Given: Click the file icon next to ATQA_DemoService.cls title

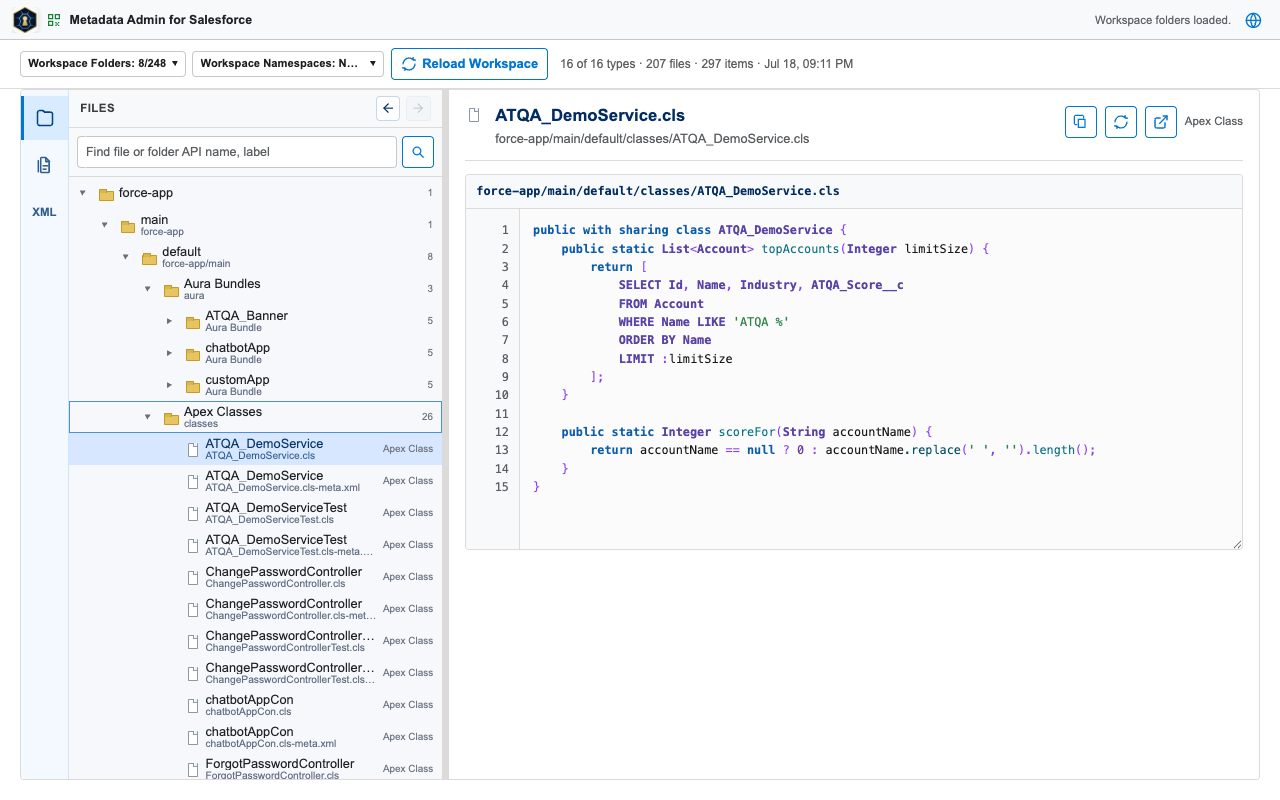Looking at the screenshot, I should [475, 116].
